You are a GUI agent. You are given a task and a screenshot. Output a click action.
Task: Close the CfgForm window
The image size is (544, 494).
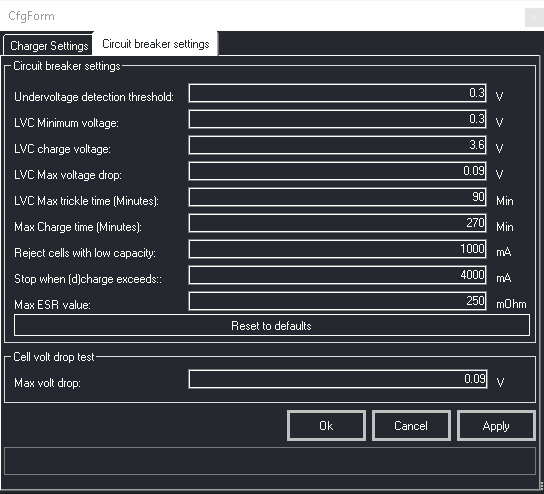[534, 17]
